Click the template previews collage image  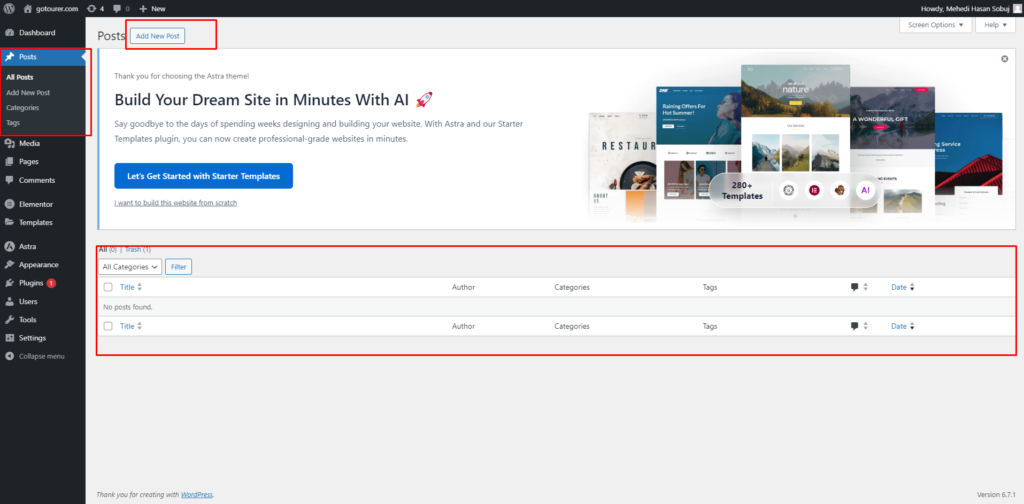tap(795, 140)
